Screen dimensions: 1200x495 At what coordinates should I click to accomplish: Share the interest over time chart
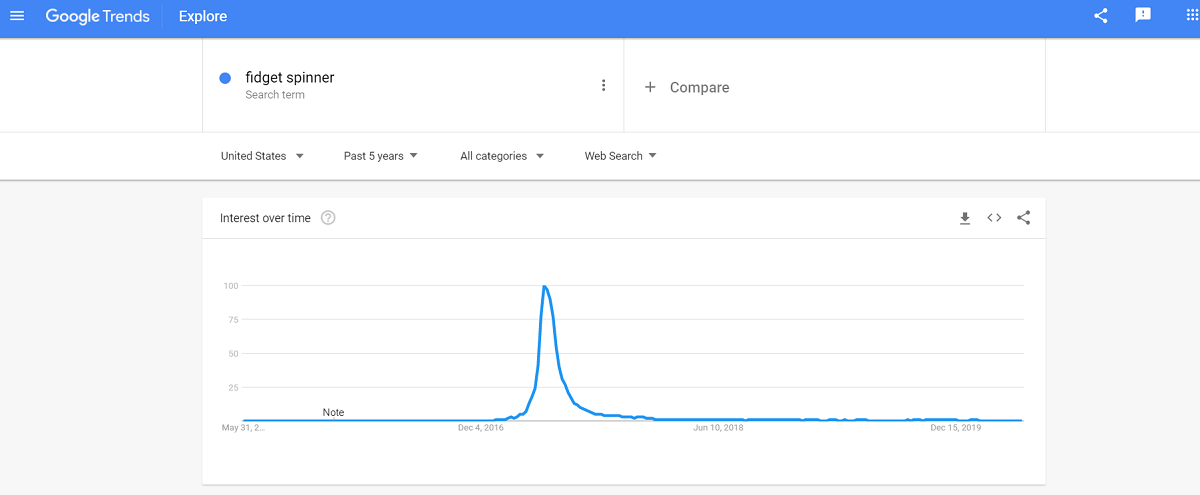(1023, 218)
